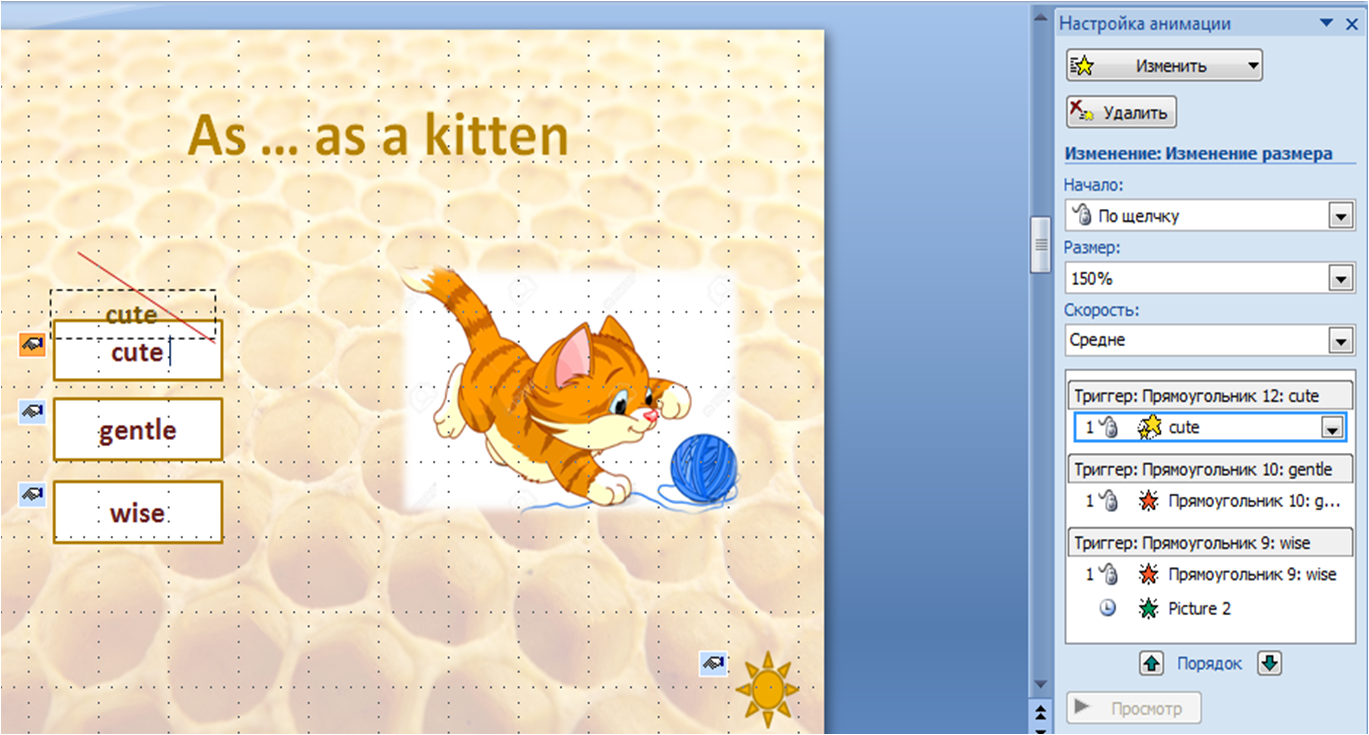Move the animation down in order
Viewport: 1369px width, 735px height.
pyautogui.click(x=1269, y=663)
